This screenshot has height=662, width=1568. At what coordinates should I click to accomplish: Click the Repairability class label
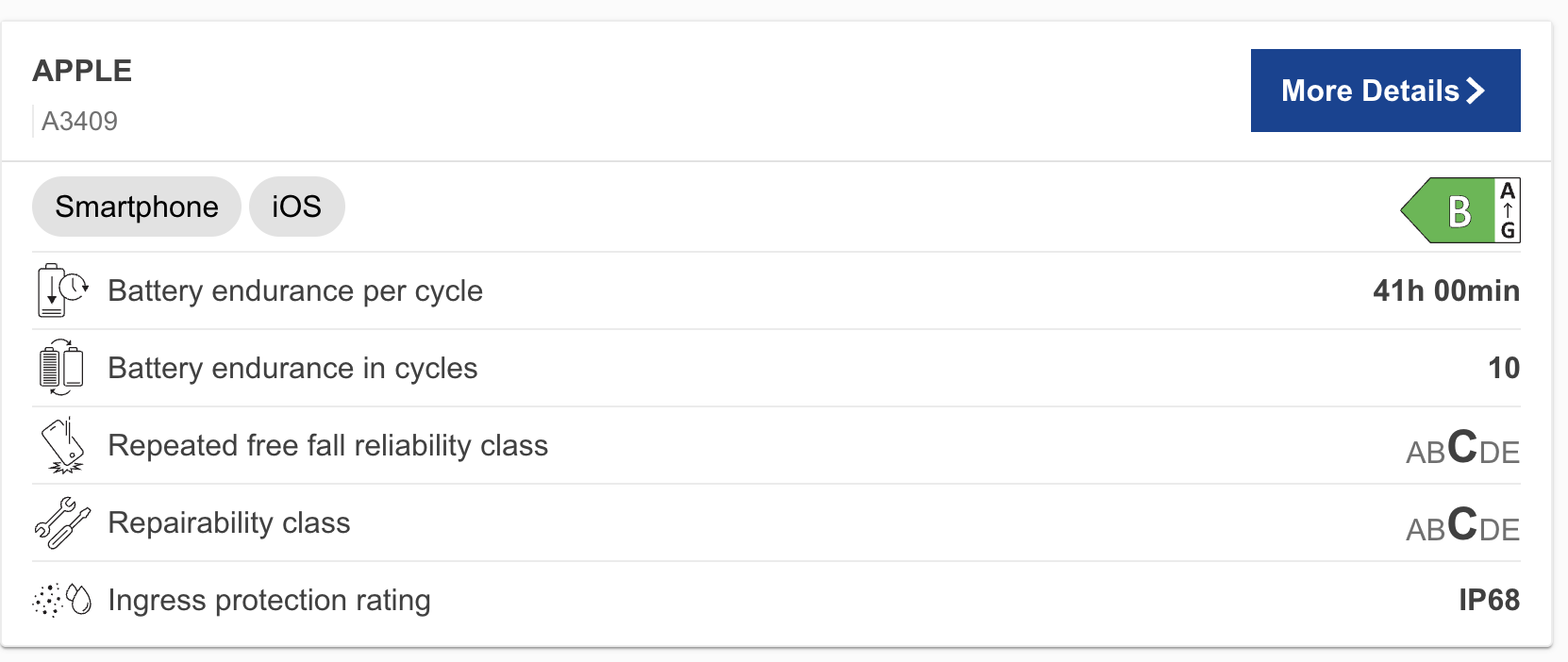click(x=229, y=522)
